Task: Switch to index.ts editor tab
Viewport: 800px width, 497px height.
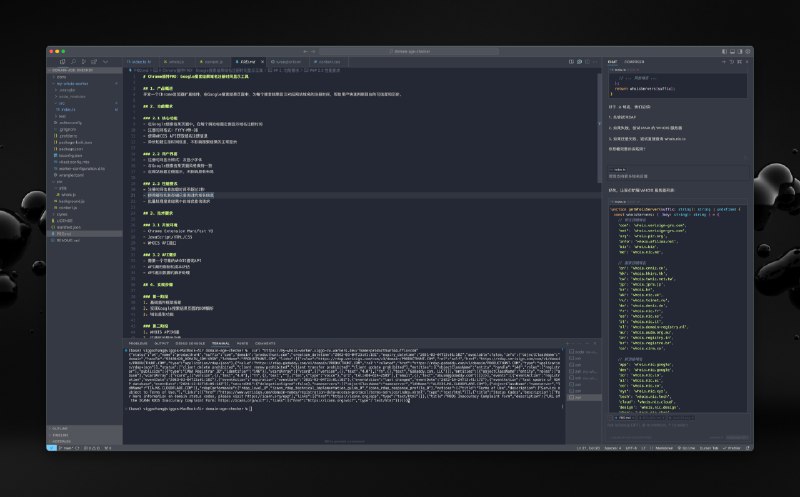Action: coord(141,62)
